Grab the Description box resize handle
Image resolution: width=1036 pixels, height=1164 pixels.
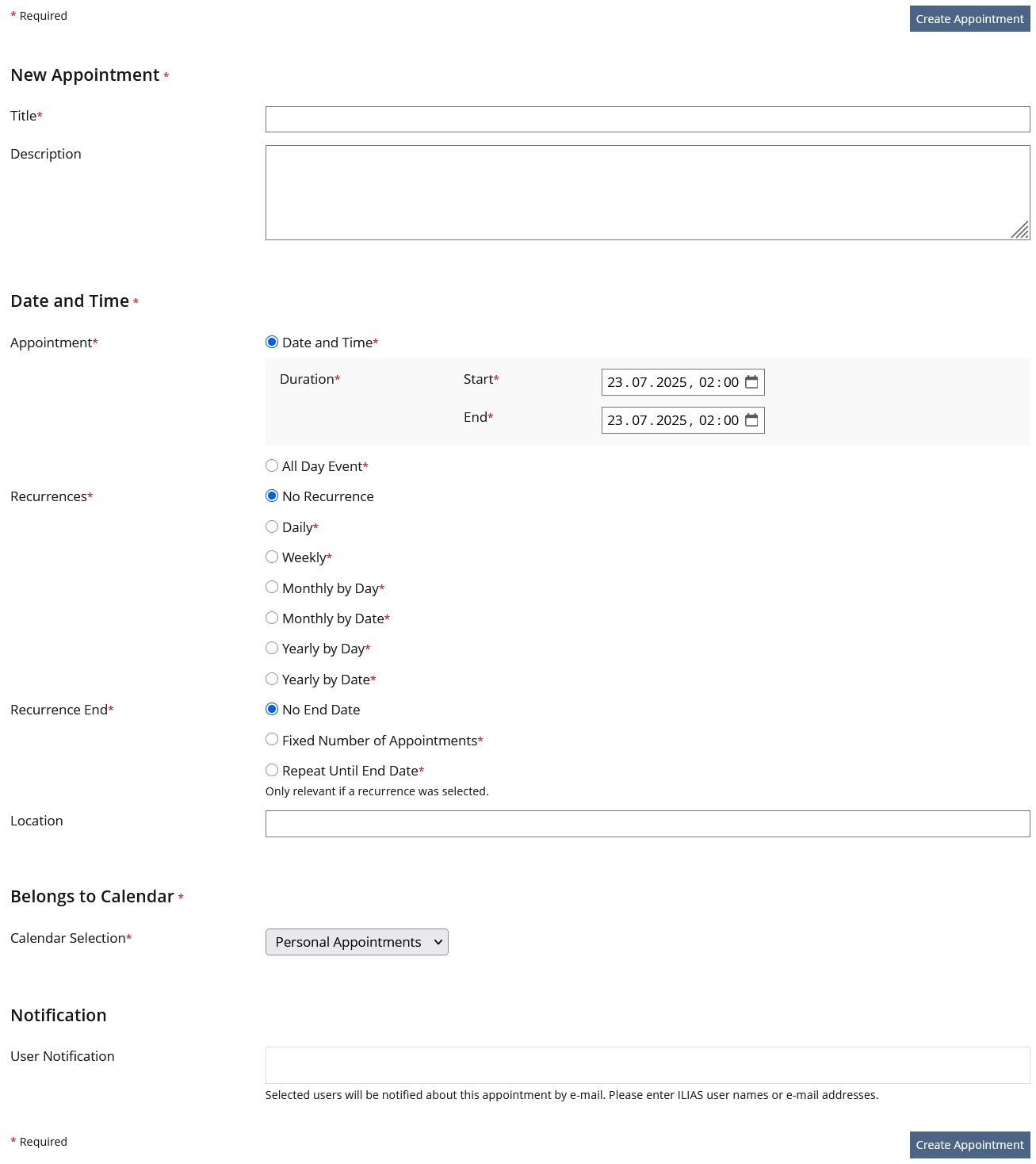coord(1021,231)
